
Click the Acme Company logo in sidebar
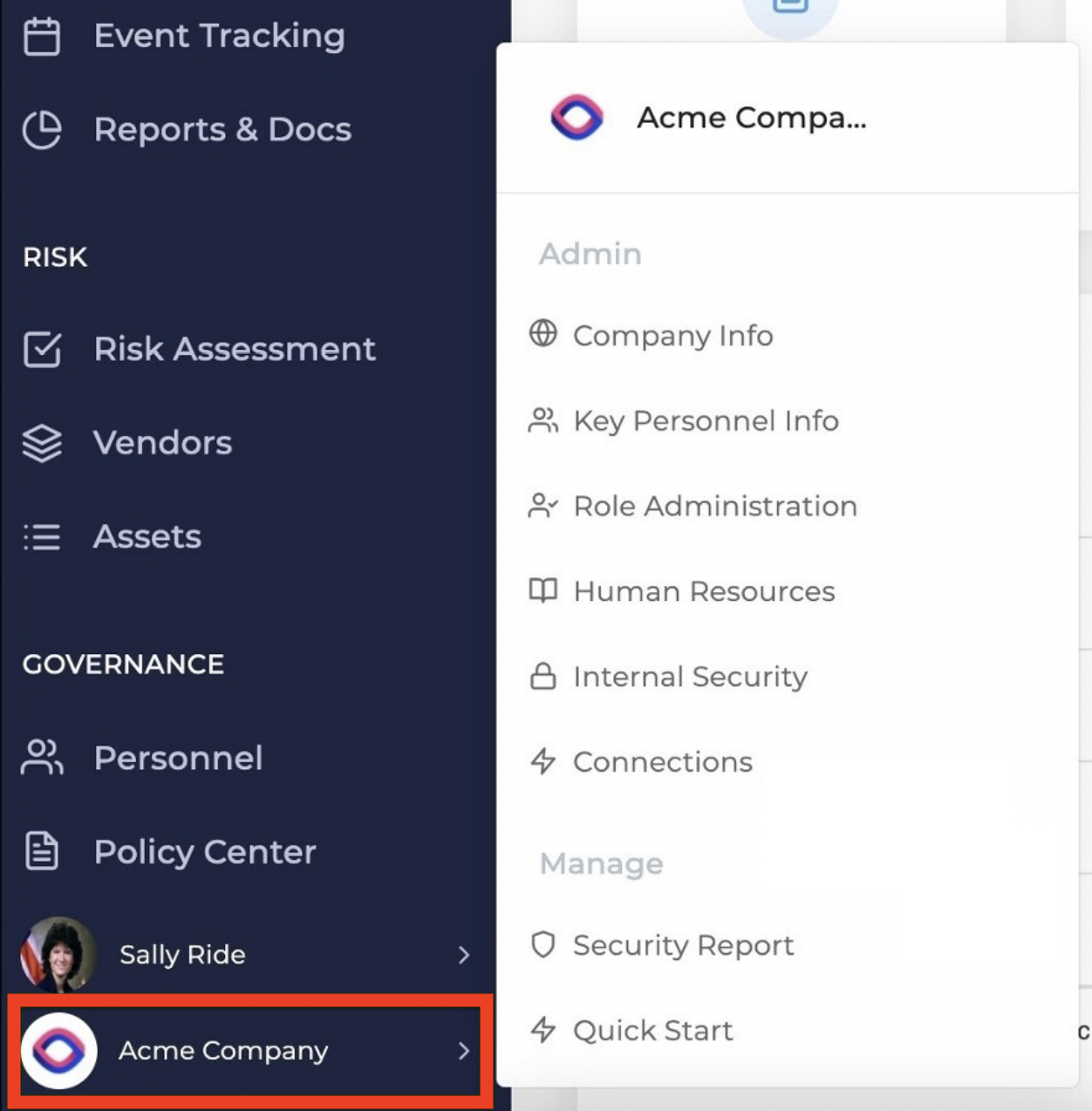point(58,1051)
